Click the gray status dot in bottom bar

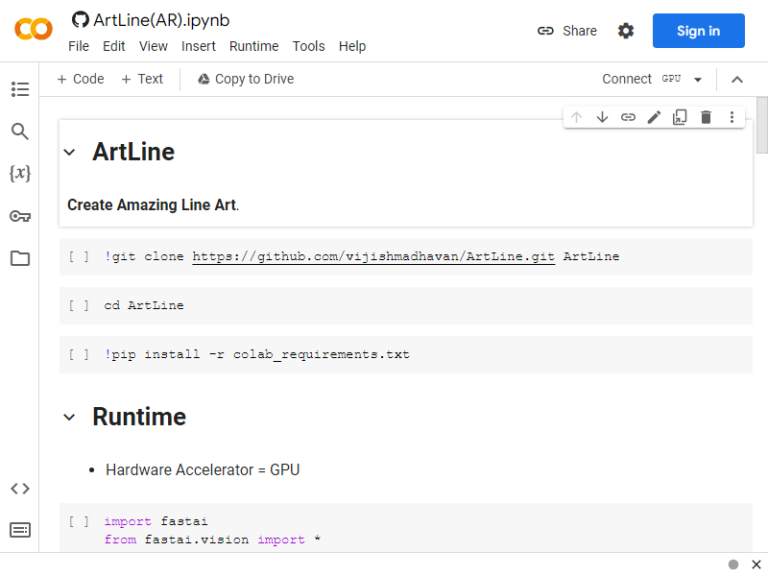(x=733, y=565)
